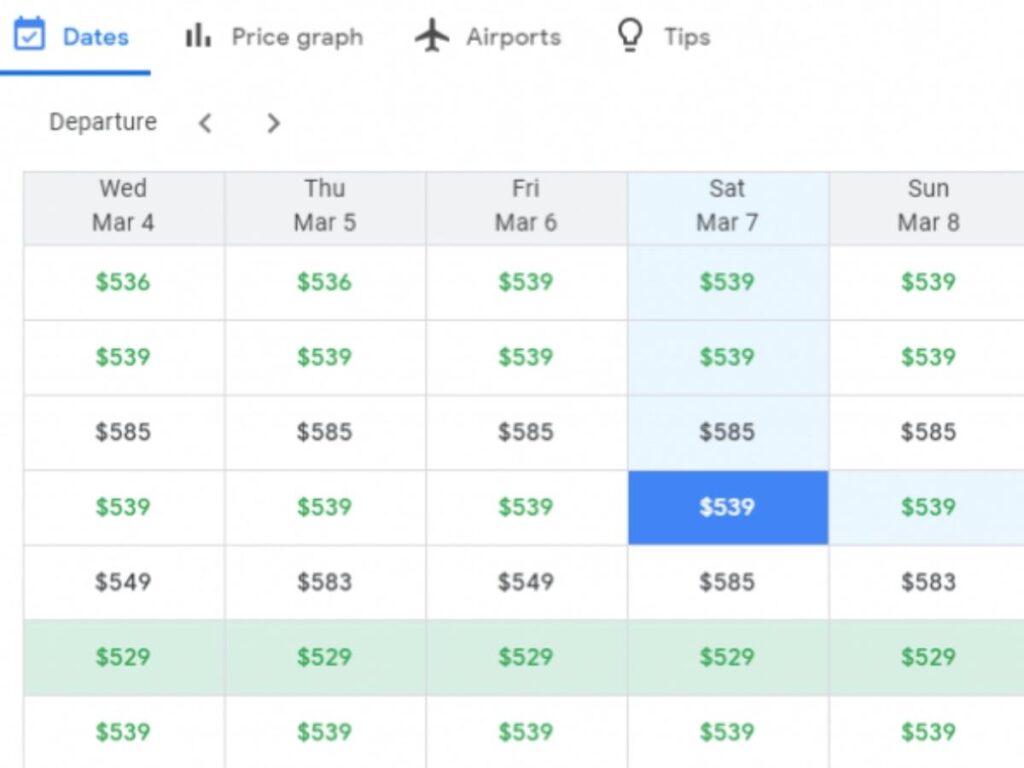This screenshot has height=768, width=1024.
Task: Select the Tips tab
Action: pyautogui.click(x=685, y=36)
